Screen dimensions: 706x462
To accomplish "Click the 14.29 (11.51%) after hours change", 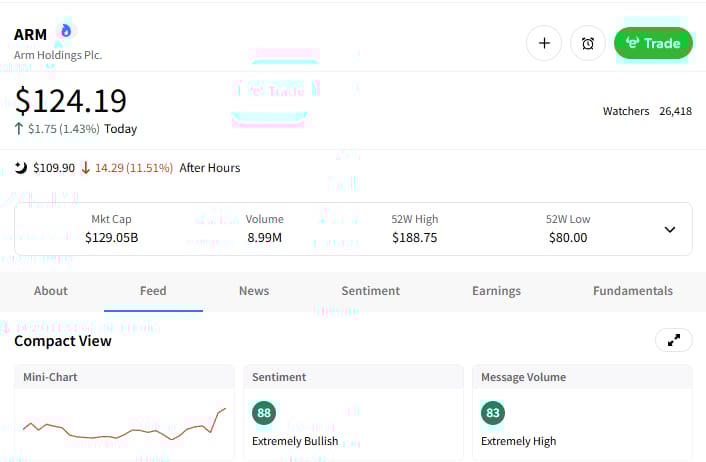I will (134, 168).
